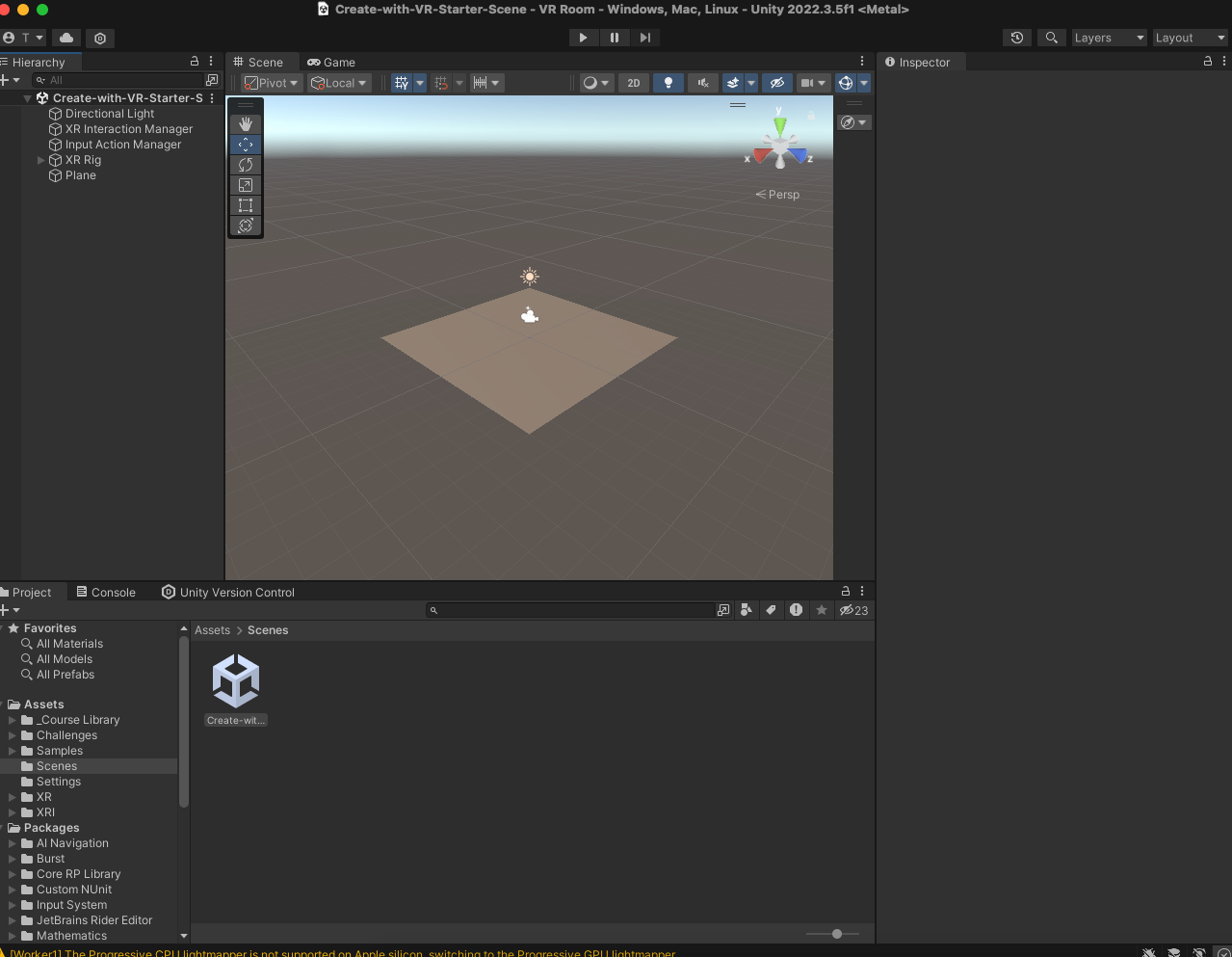Click Search by Import Log Type icon
Image resolution: width=1232 pixels, height=957 pixels.
pyautogui.click(x=796, y=610)
